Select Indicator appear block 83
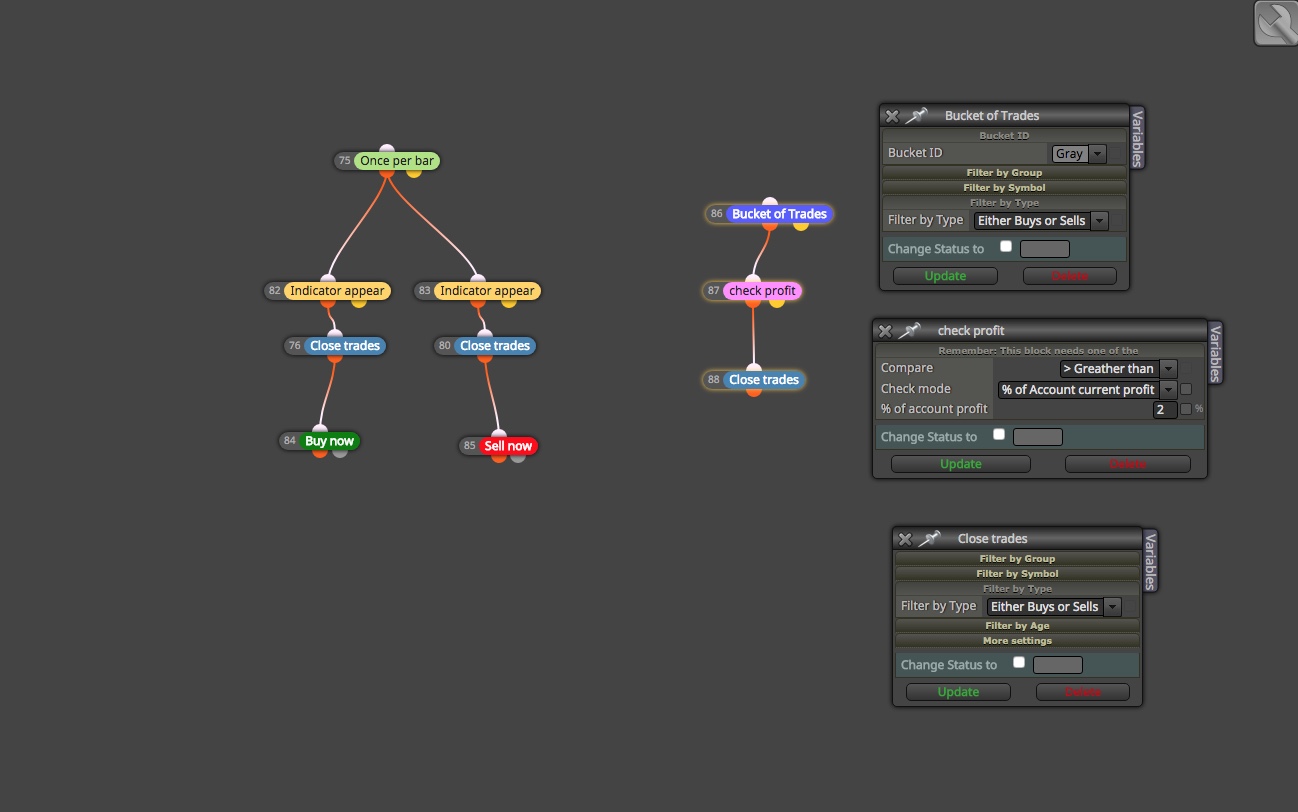The width and height of the screenshot is (1298, 812). (x=487, y=291)
